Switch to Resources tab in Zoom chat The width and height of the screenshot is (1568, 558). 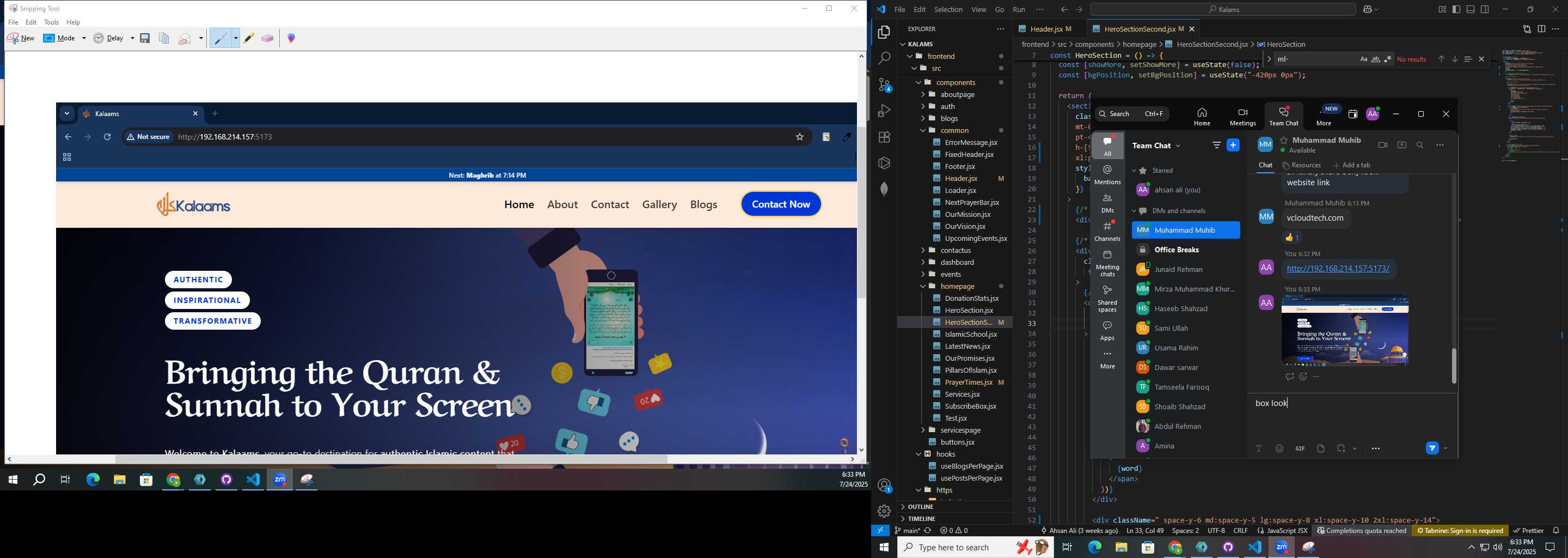1301,165
